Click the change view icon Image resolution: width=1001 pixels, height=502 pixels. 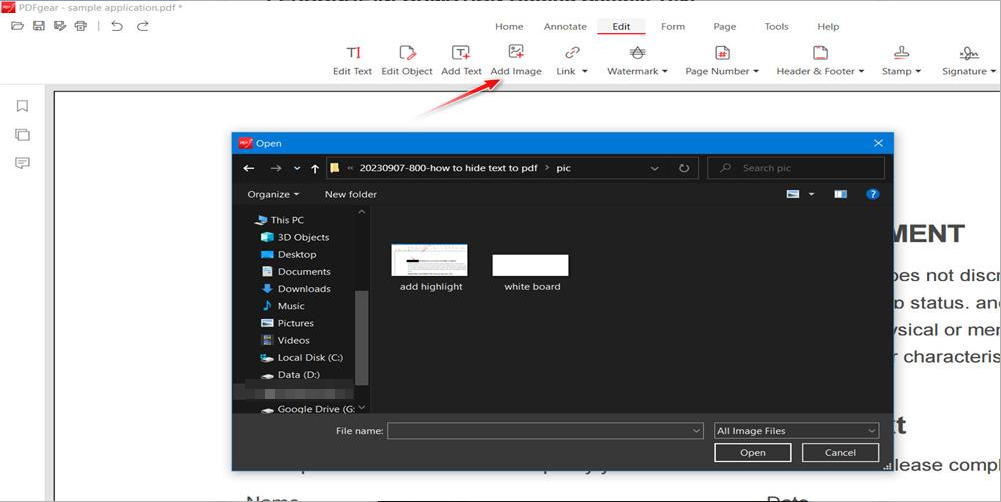point(793,194)
